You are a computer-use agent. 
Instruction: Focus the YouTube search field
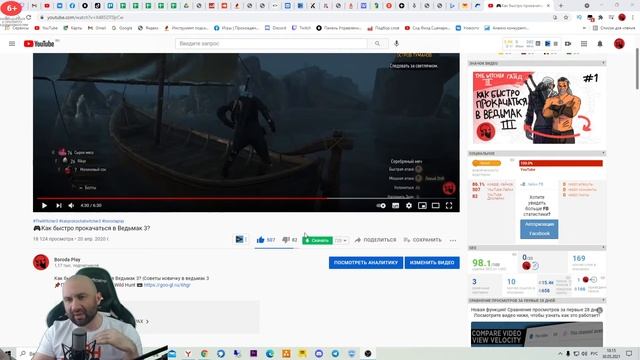coord(271,43)
